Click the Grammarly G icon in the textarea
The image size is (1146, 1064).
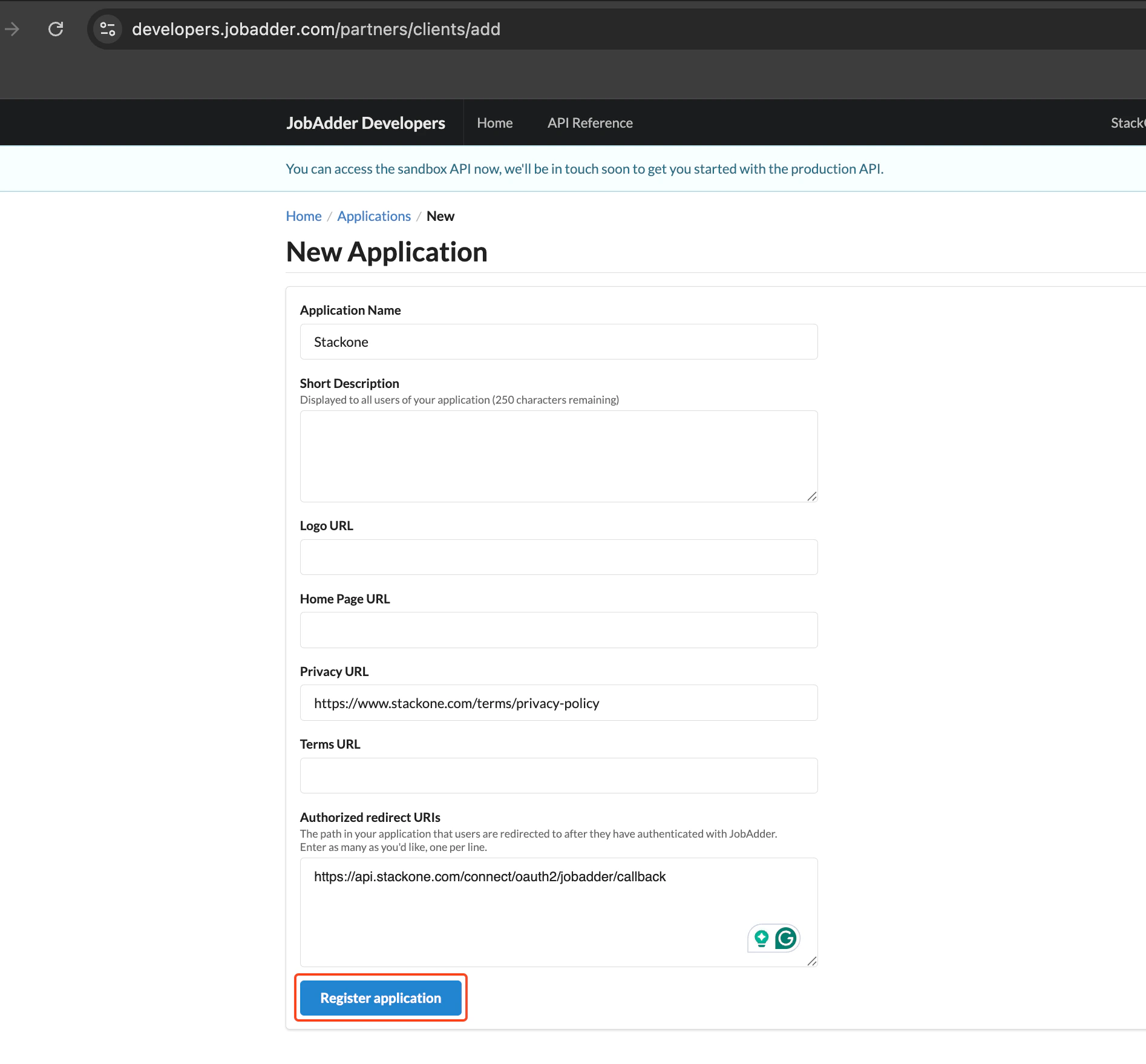tap(785, 938)
